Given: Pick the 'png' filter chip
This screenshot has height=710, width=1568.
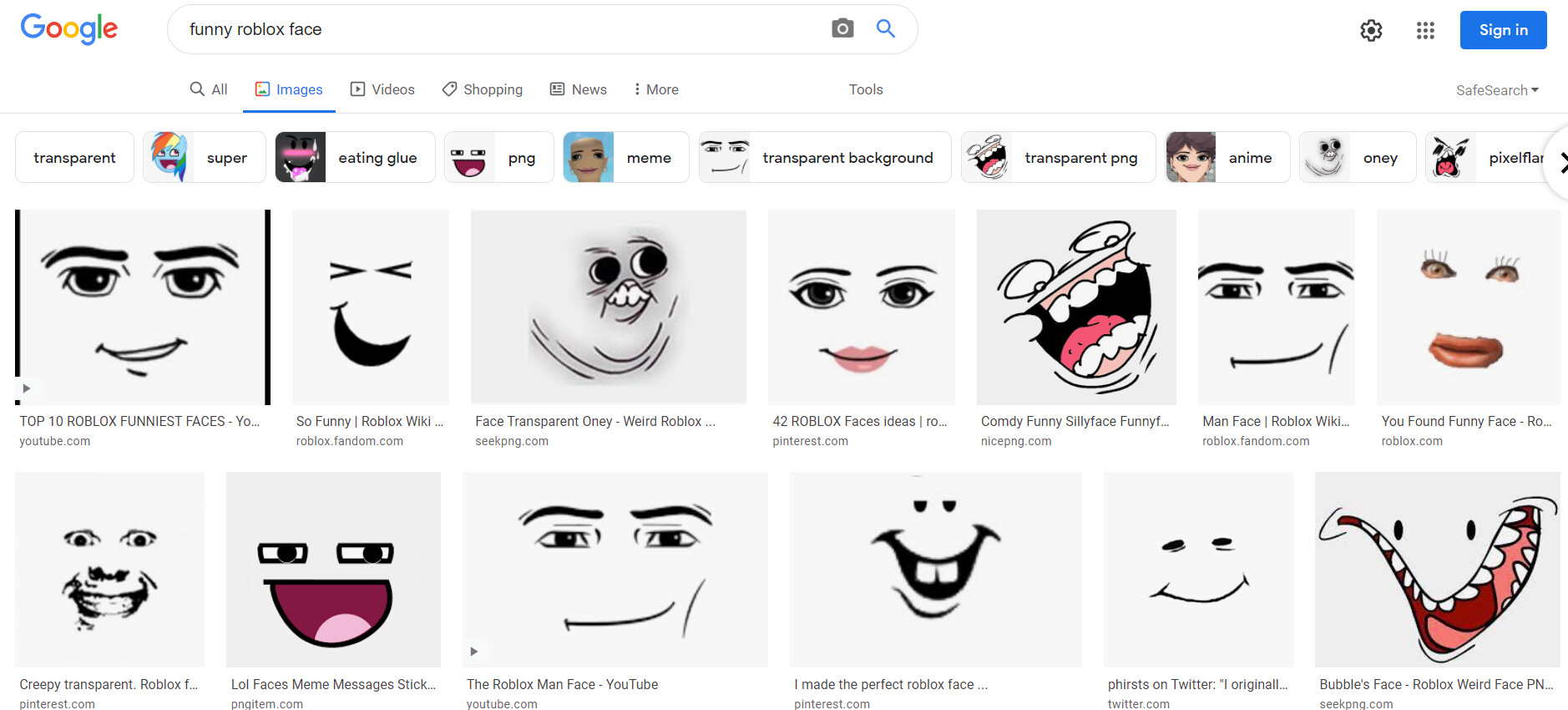Looking at the screenshot, I should pos(498,157).
